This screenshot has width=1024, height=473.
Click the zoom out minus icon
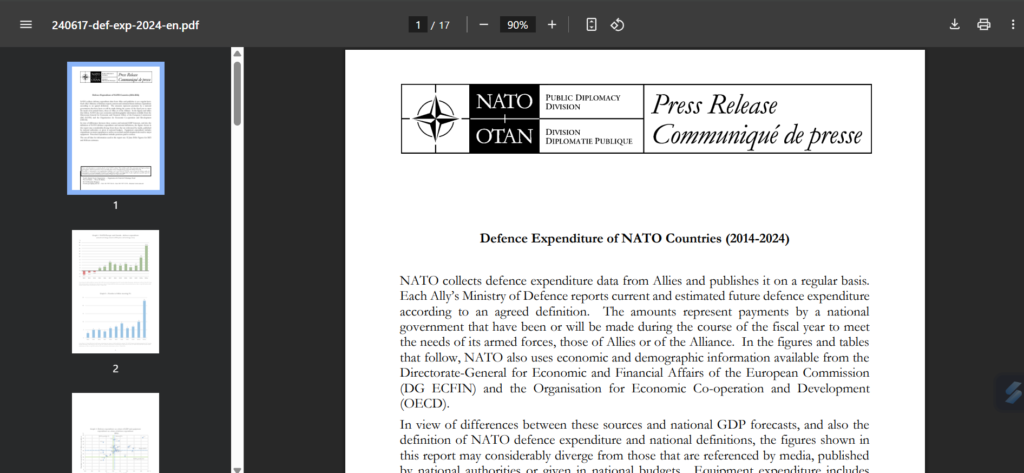point(484,25)
